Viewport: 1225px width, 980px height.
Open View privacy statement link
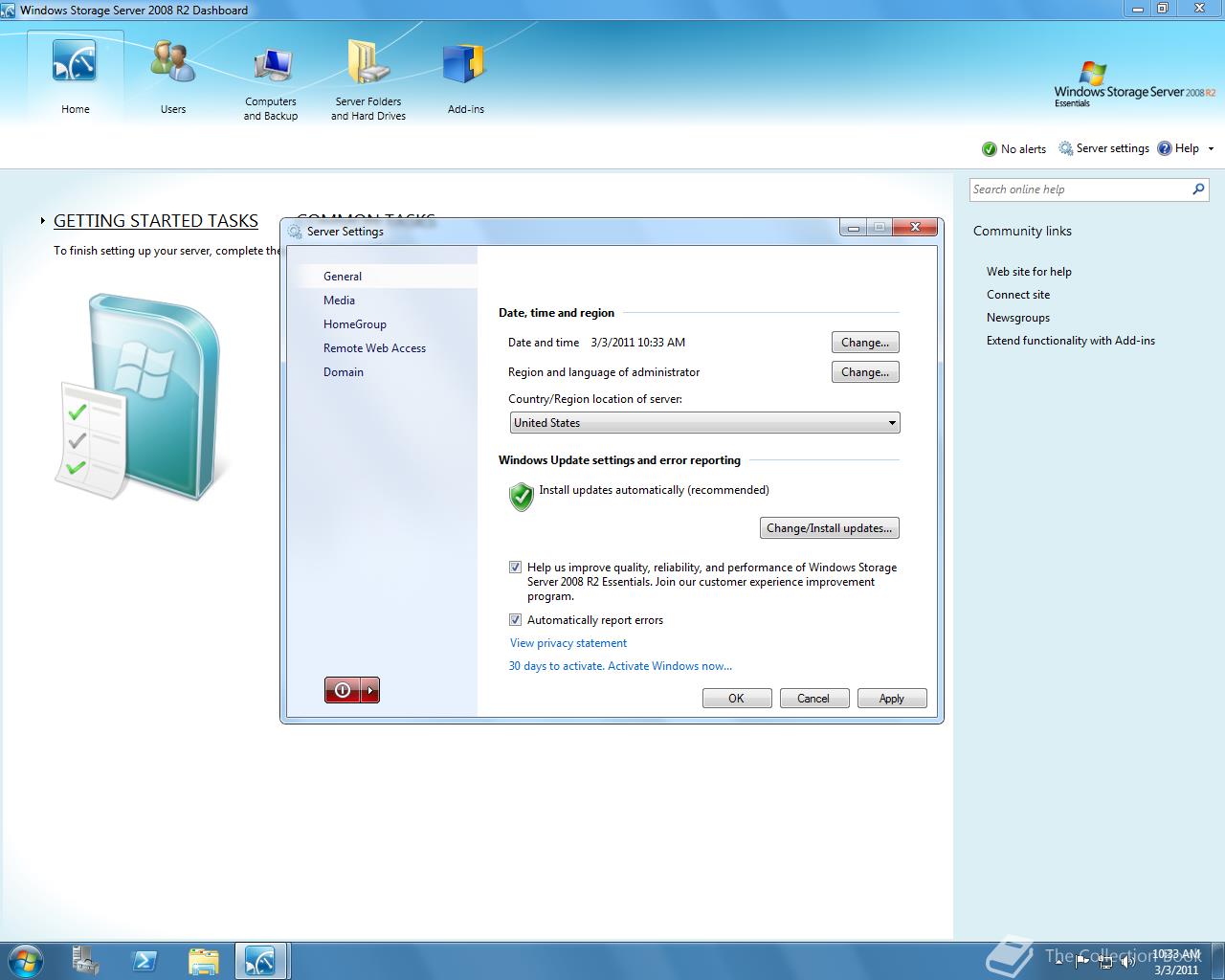coord(568,643)
